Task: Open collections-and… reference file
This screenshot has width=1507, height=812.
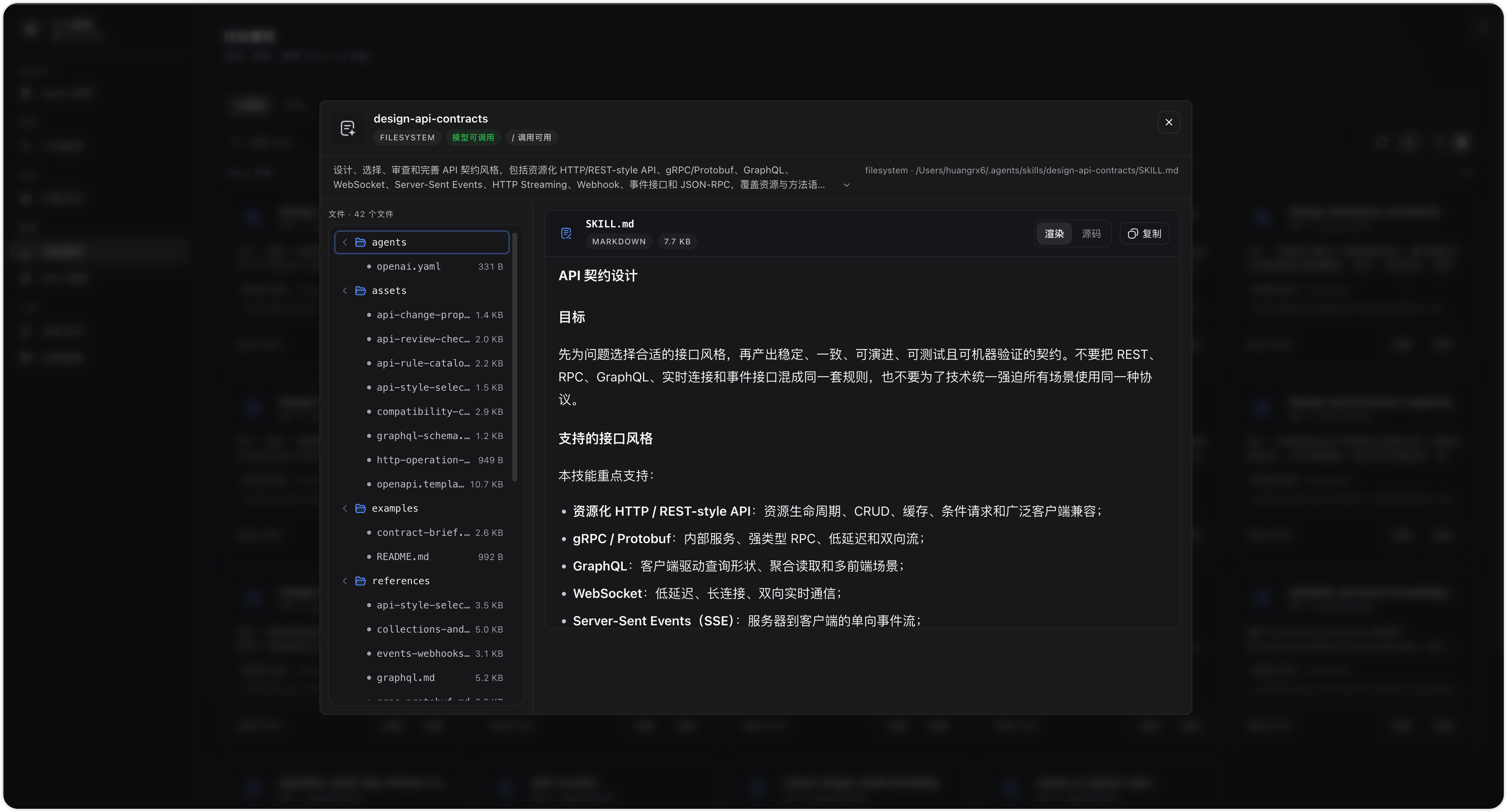Action: click(x=422, y=629)
